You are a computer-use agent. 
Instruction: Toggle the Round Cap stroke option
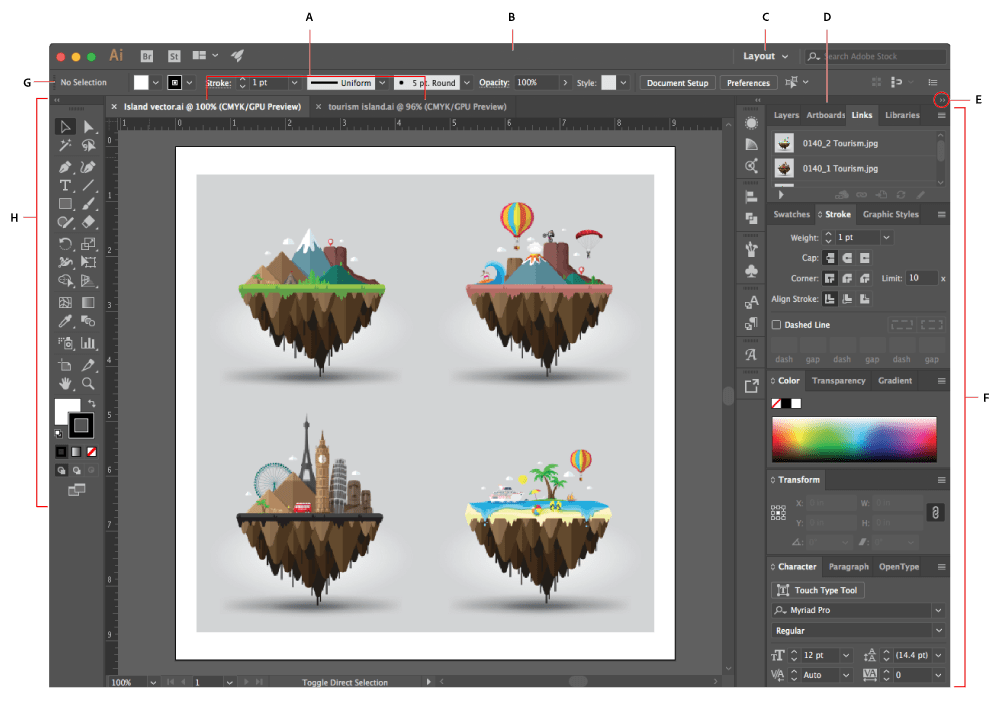(x=847, y=257)
